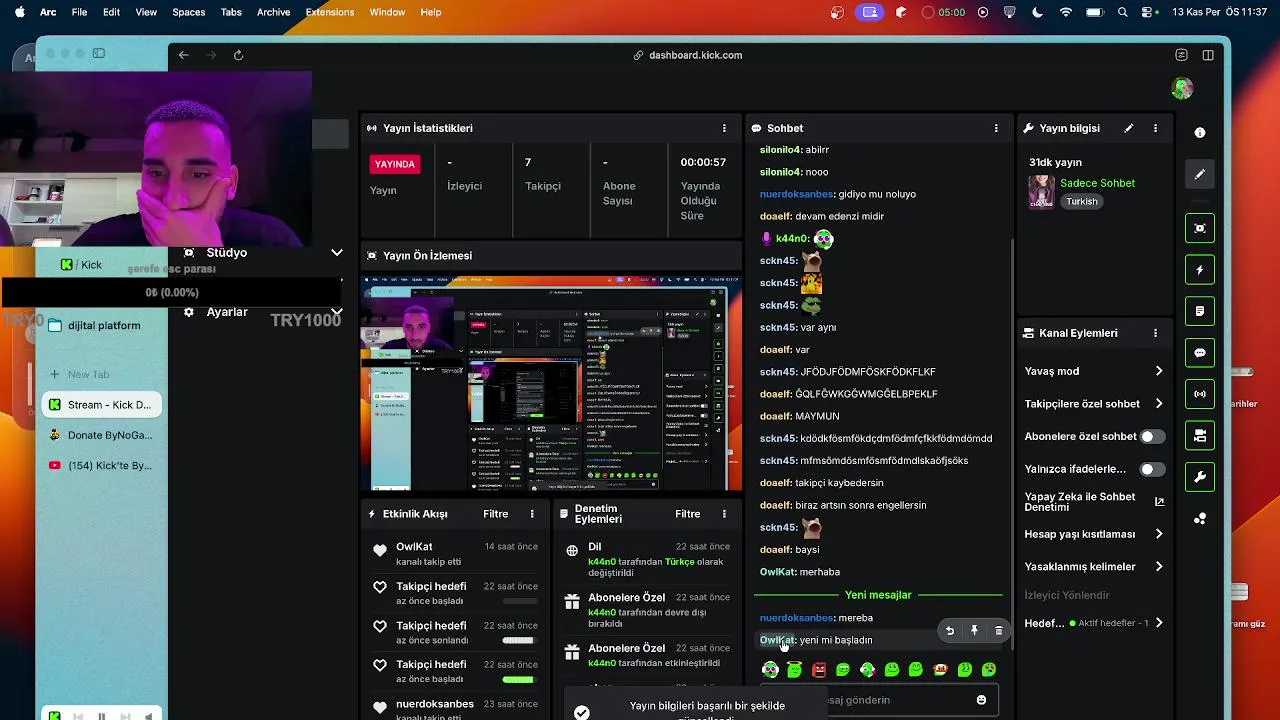Toggle Arc split view icon
The image size is (1280, 720).
tap(1208, 55)
